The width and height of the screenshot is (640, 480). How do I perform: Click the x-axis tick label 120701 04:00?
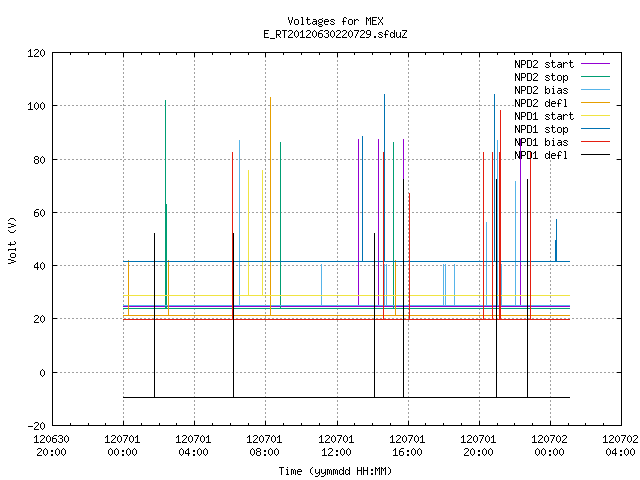(x=193, y=446)
